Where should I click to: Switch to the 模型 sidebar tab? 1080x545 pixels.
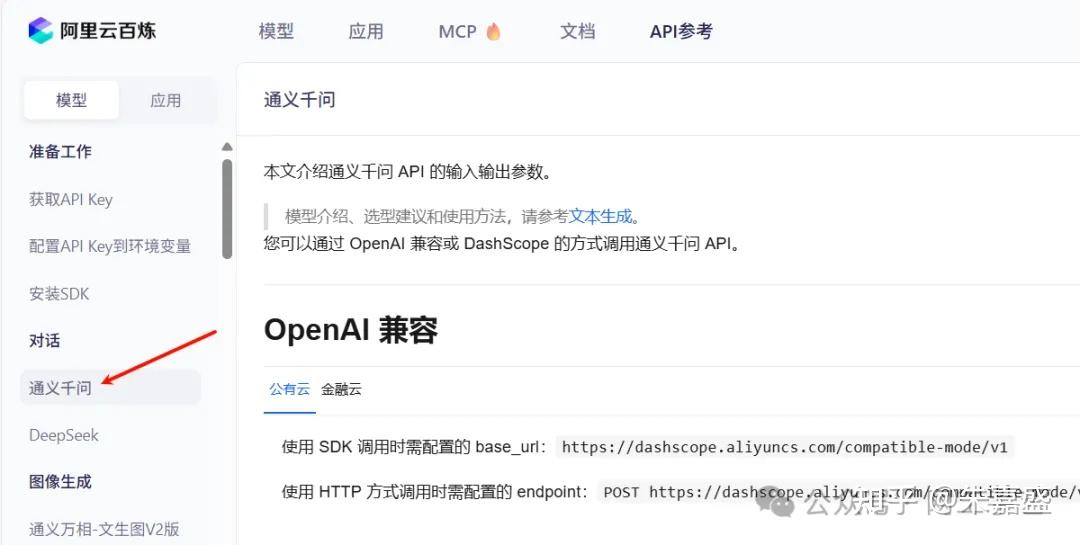pos(72,101)
